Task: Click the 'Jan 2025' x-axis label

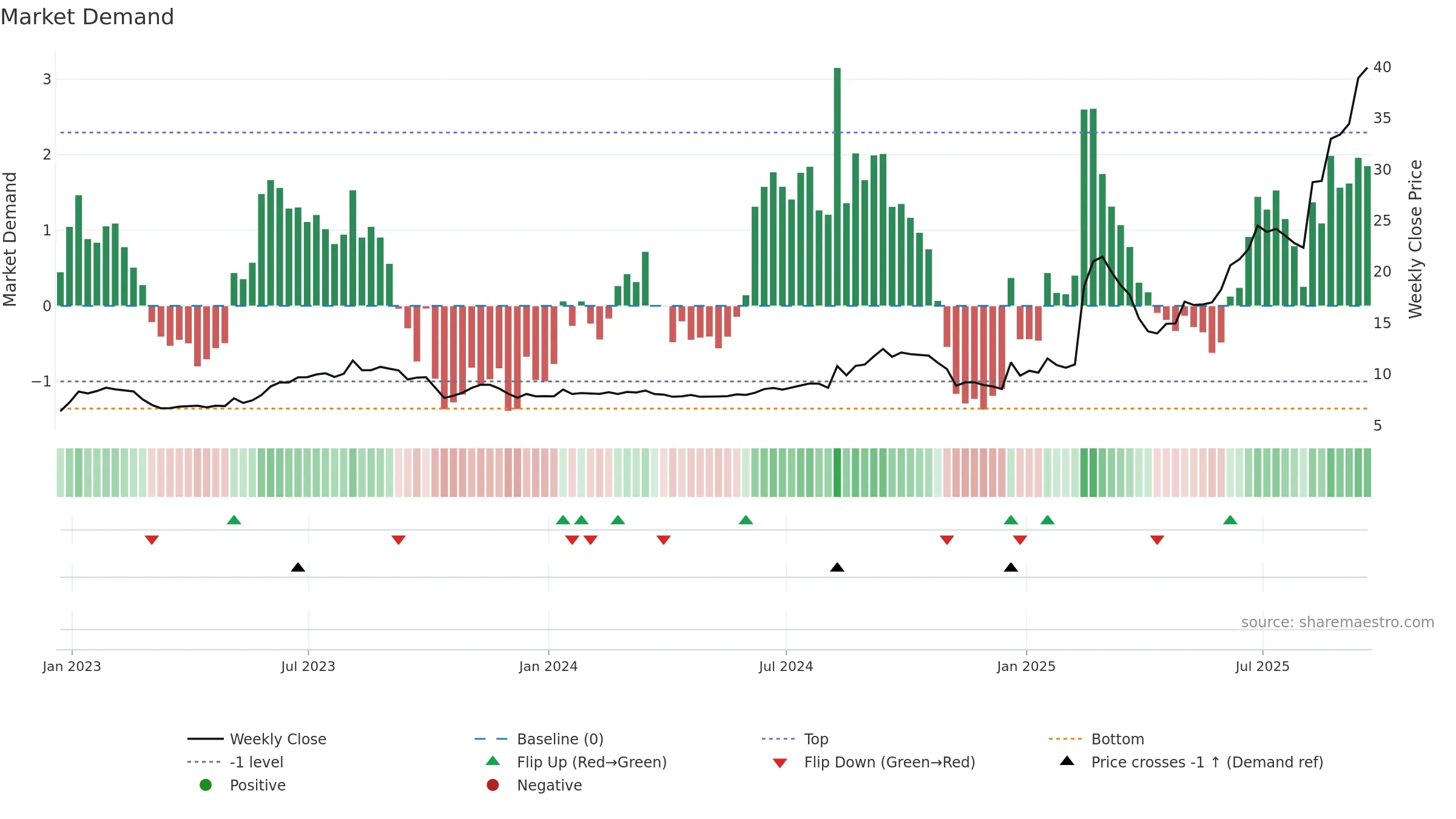Action: [x=1026, y=666]
